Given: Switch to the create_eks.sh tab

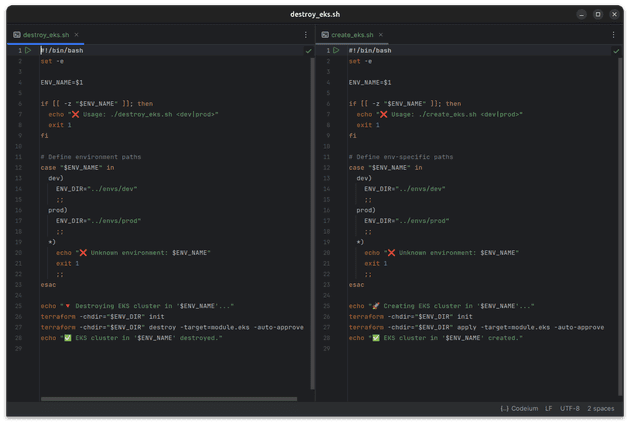Looking at the screenshot, I should [x=352, y=35].
